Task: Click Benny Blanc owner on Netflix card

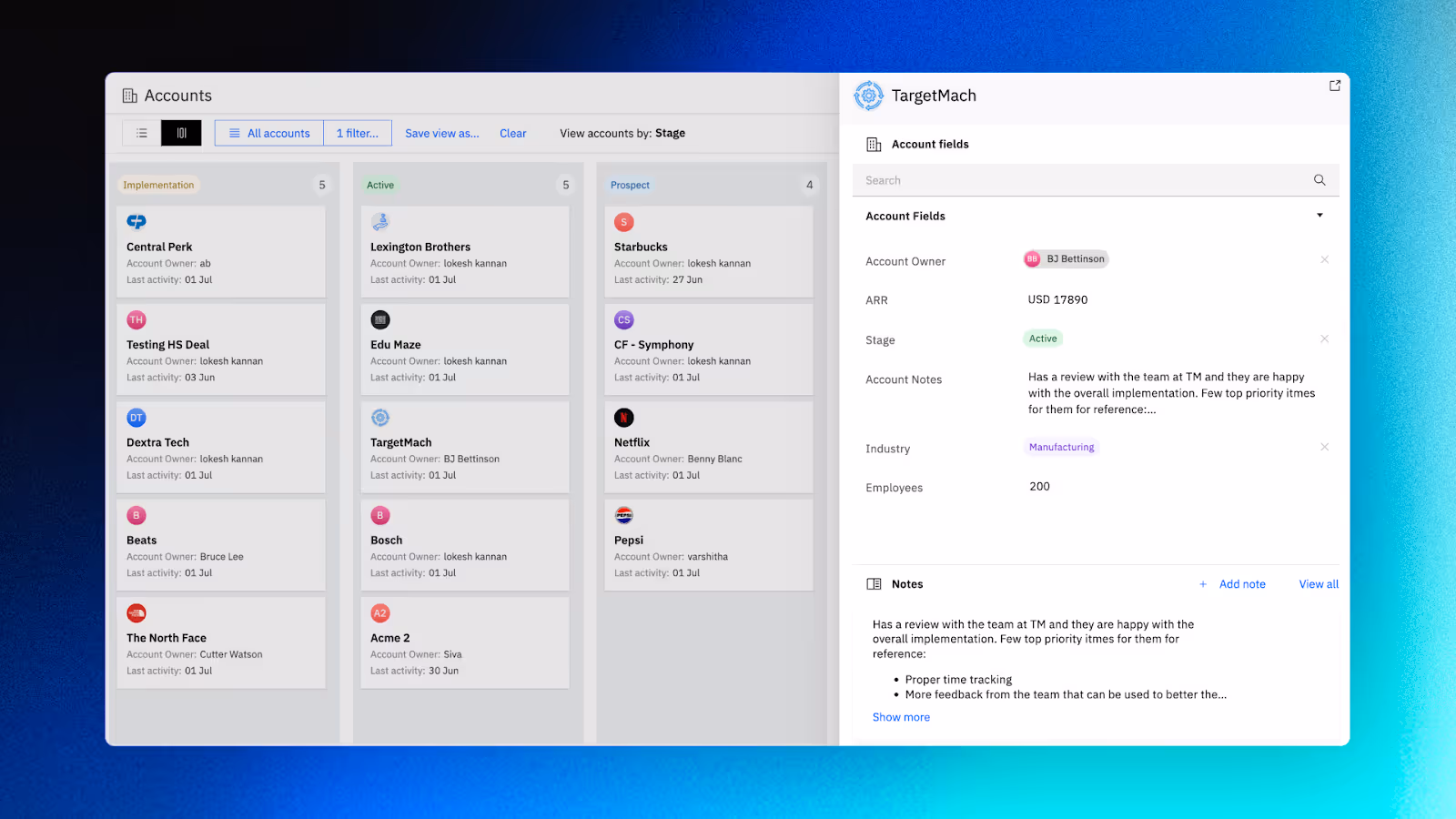Action: click(715, 460)
